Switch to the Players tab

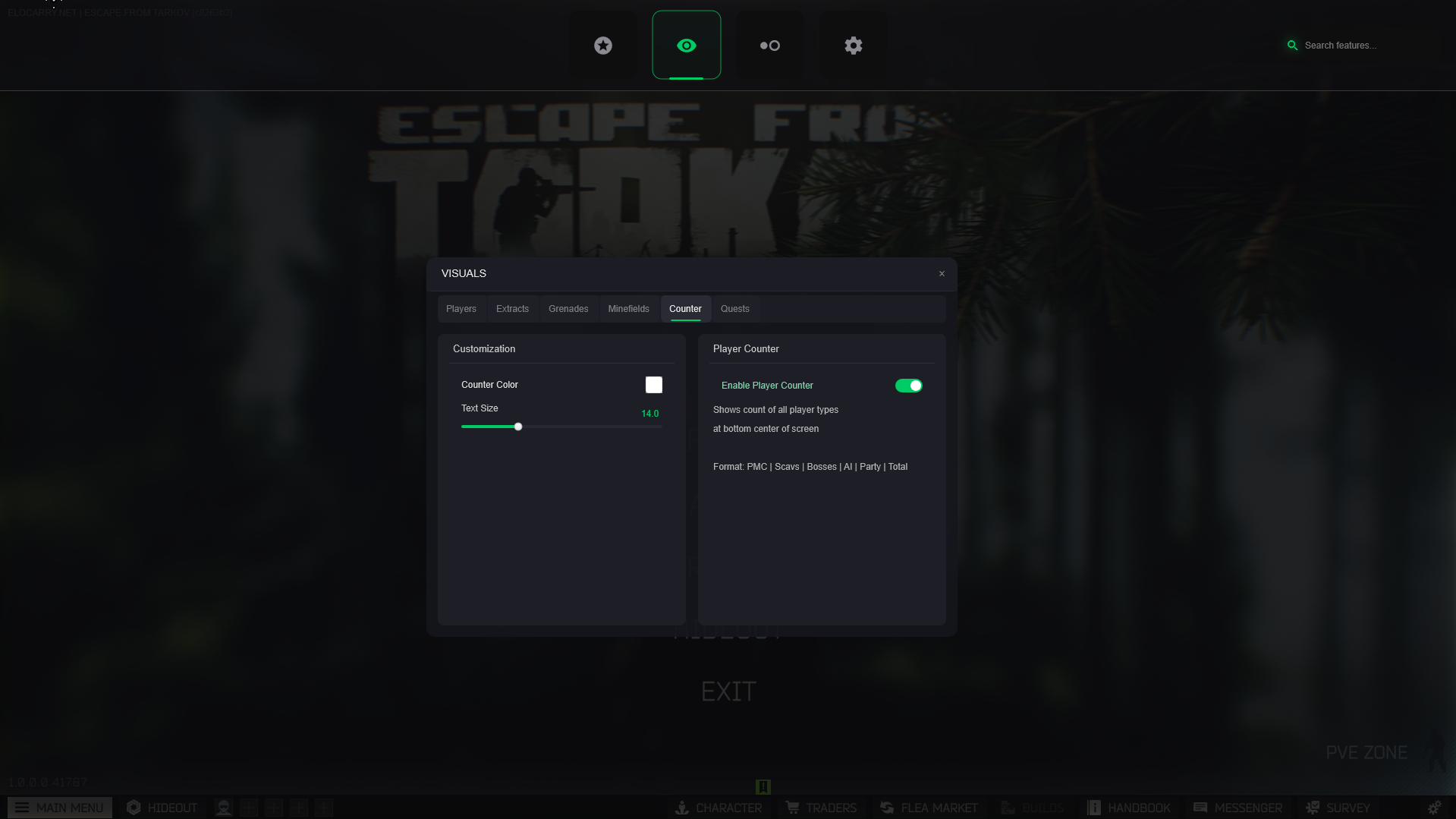click(x=461, y=309)
